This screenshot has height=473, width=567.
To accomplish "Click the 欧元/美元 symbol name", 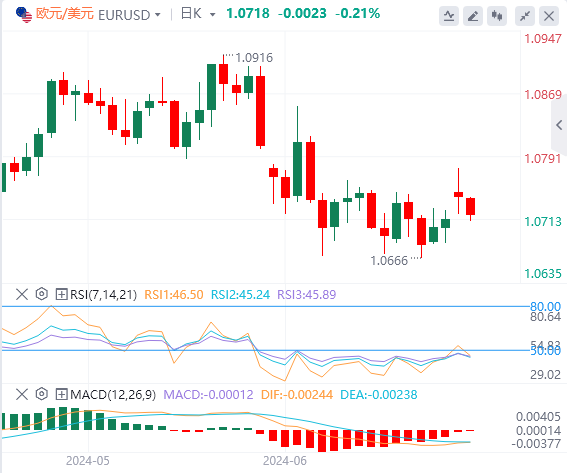I will pyautogui.click(x=65, y=14).
